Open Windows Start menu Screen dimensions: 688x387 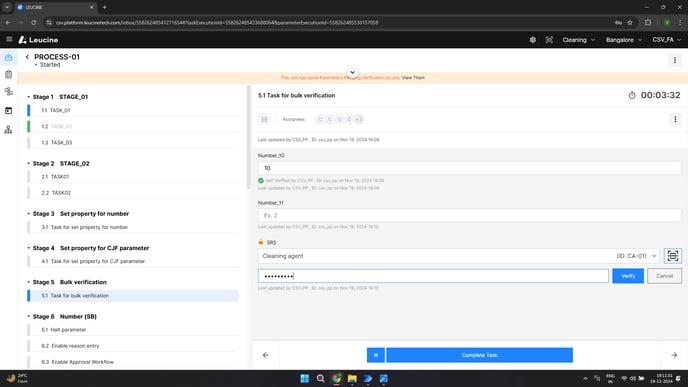305,378
